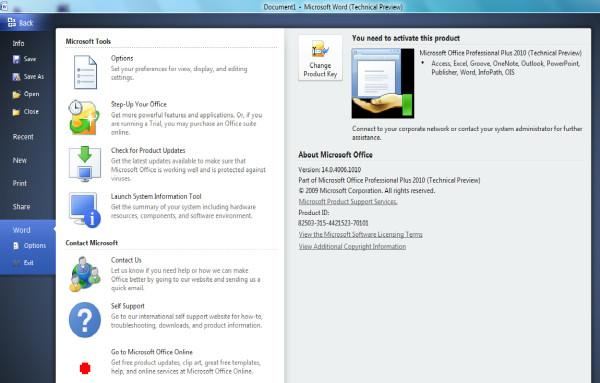Click the Contact Us people globe icon
The image size is (600, 383).
pyautogui.click(x=85, y=274)
